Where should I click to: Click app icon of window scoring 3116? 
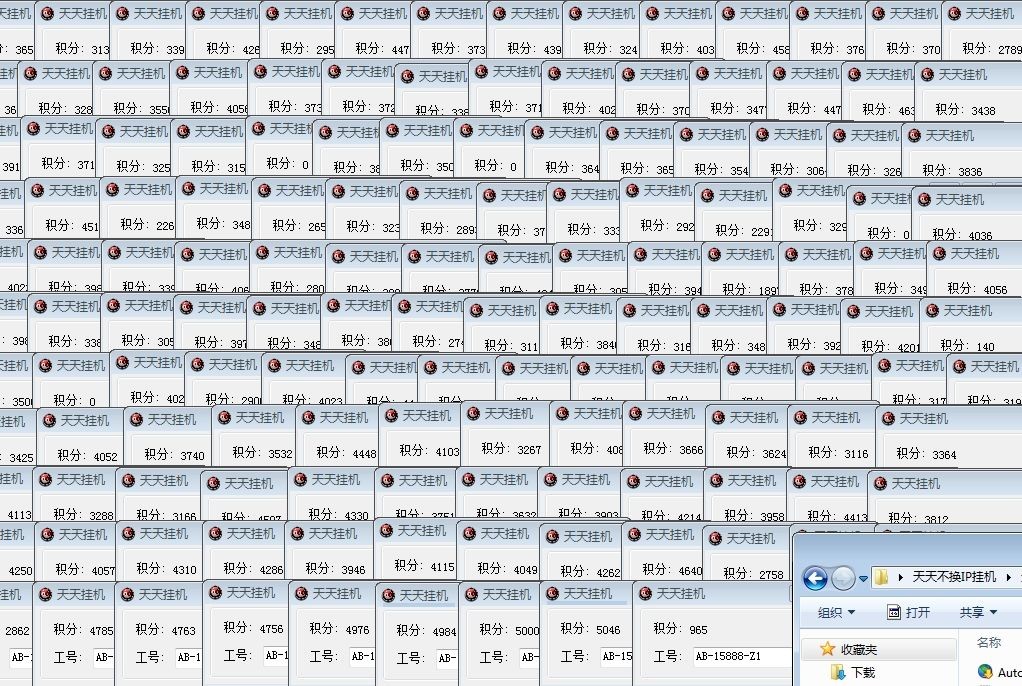(800, 417)
